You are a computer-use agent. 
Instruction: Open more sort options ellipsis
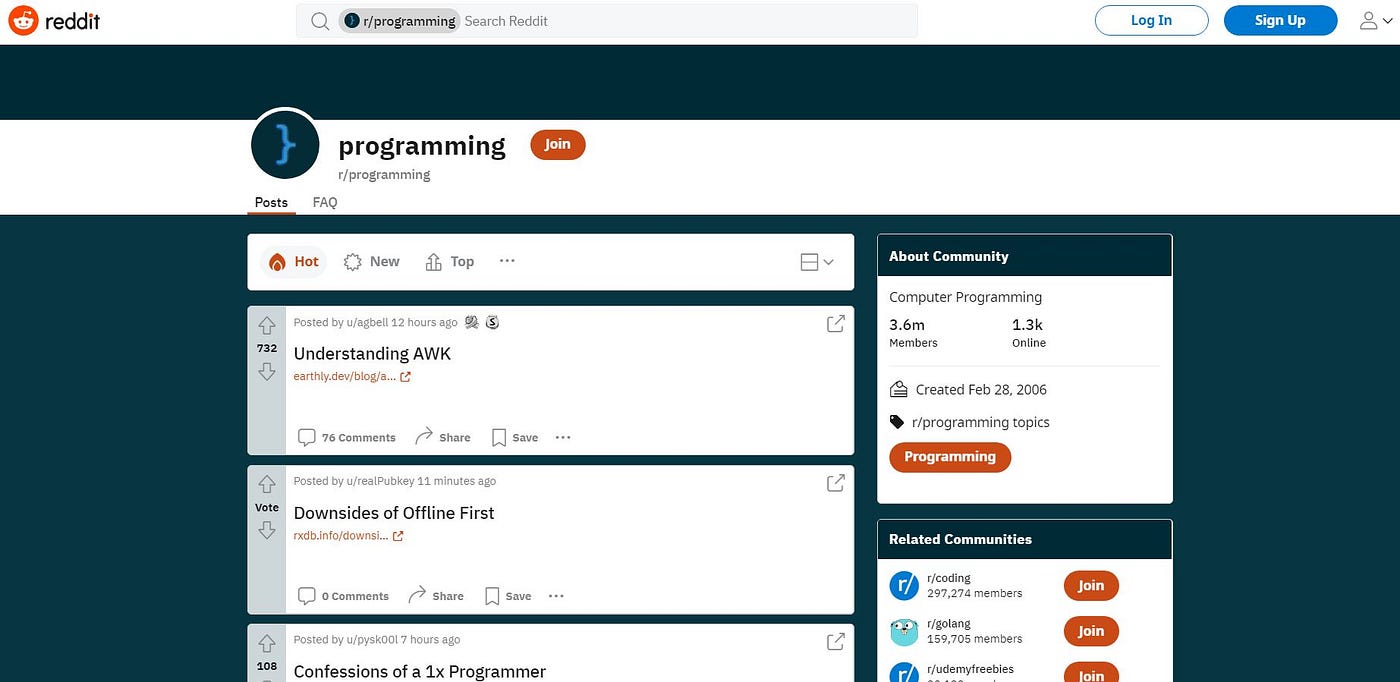tap(507, 261)
